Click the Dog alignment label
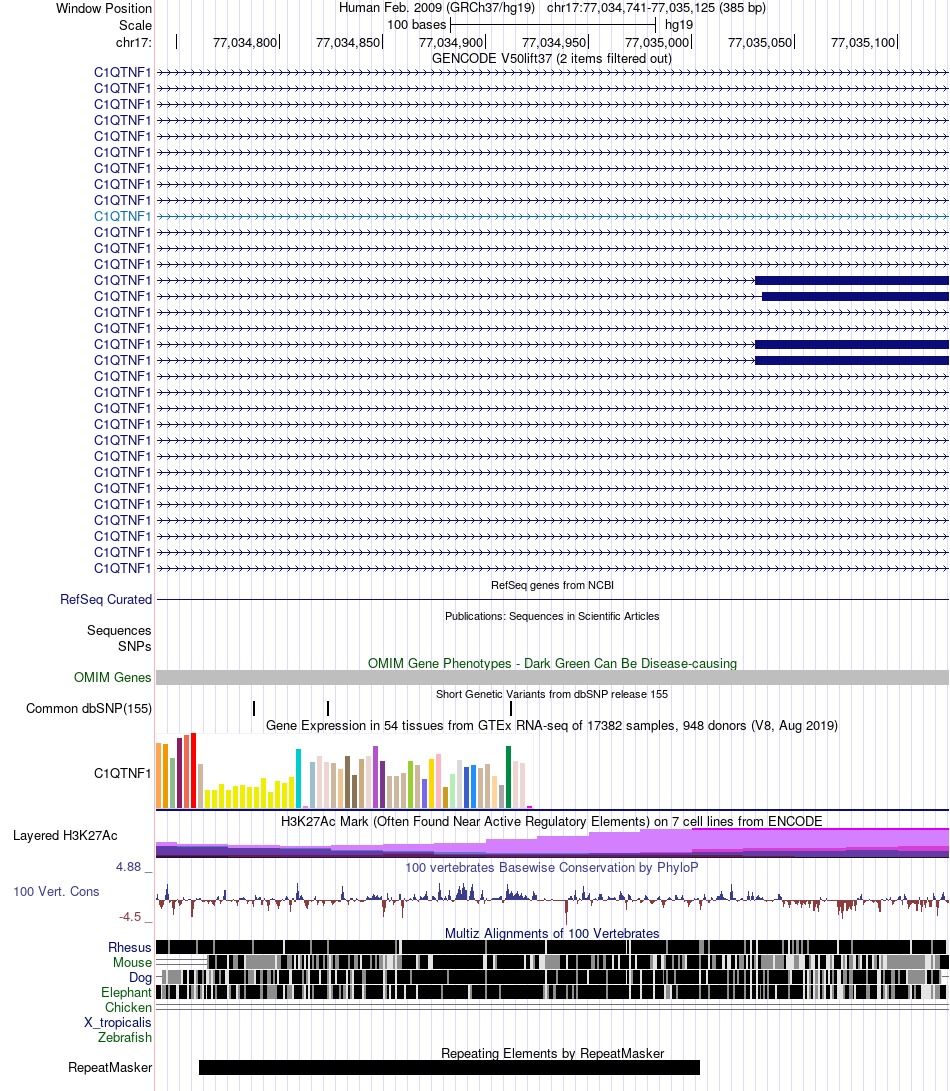This screenshot has width=950, height=1091. tap(140, 978)
